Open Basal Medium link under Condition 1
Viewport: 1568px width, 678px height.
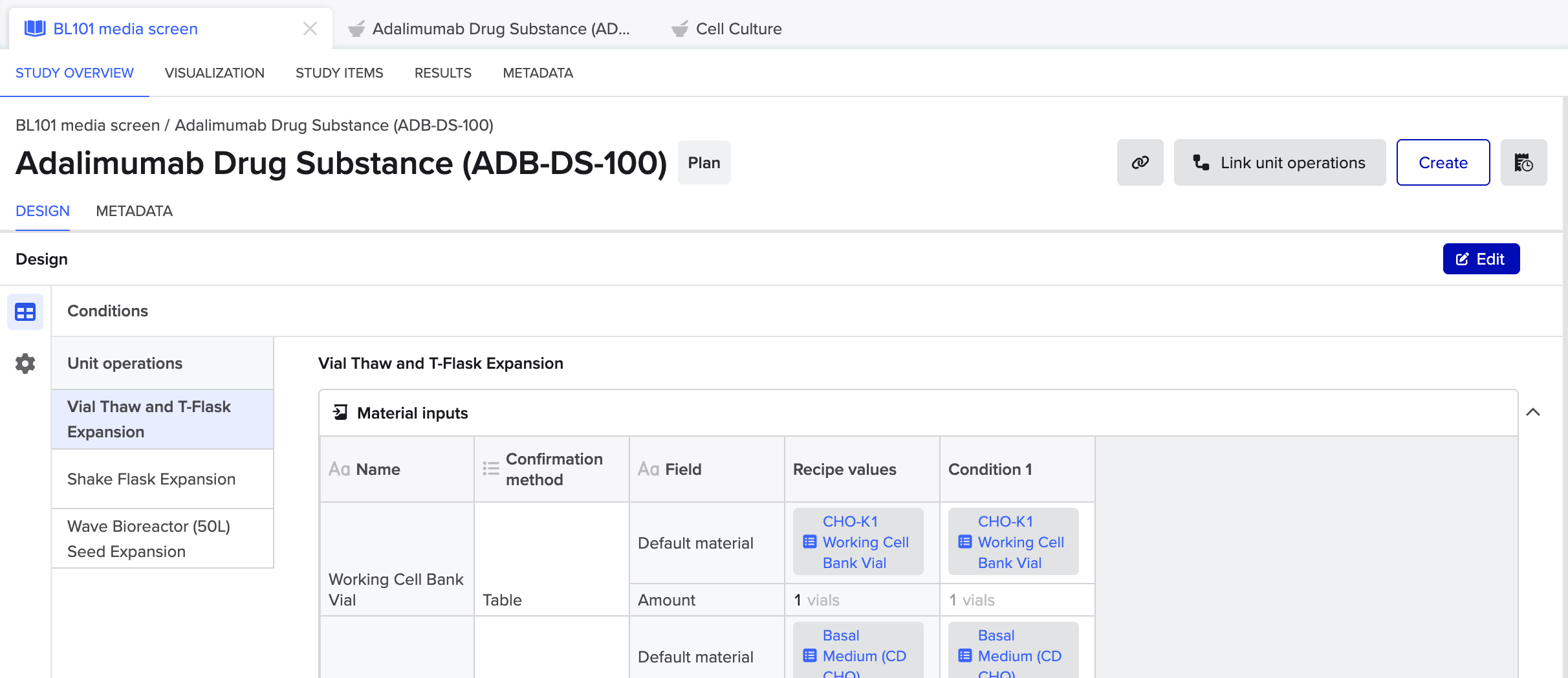[1019, 653]
